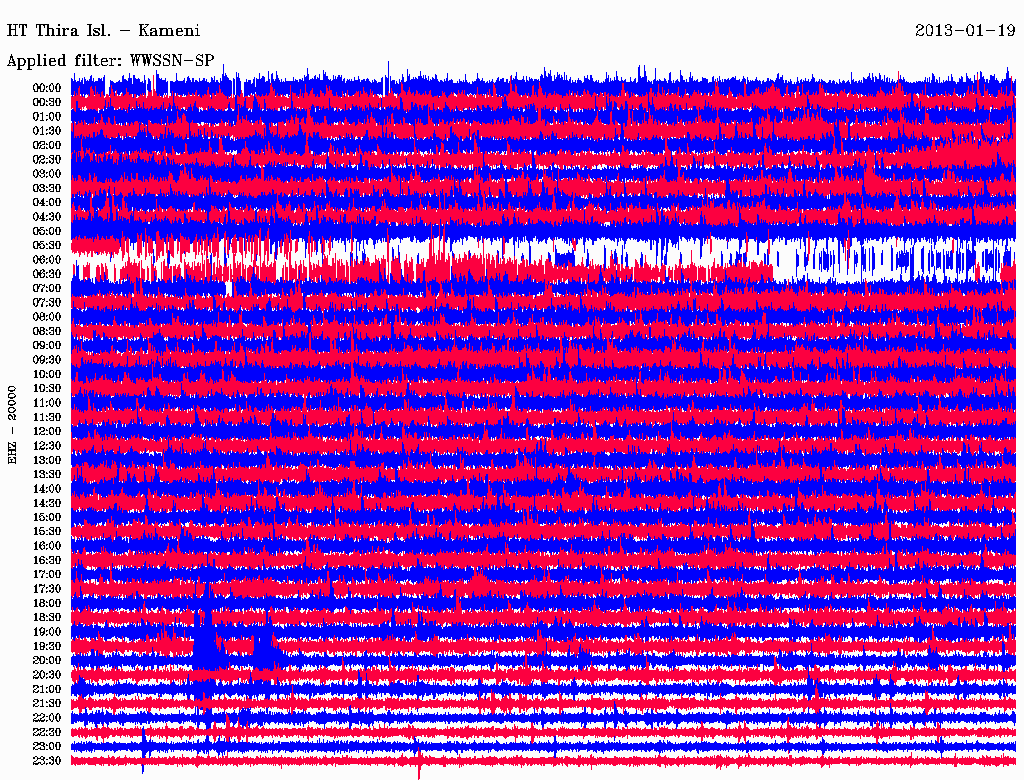
Task: Select the 08:00 row label
Action: pos(47,317)
